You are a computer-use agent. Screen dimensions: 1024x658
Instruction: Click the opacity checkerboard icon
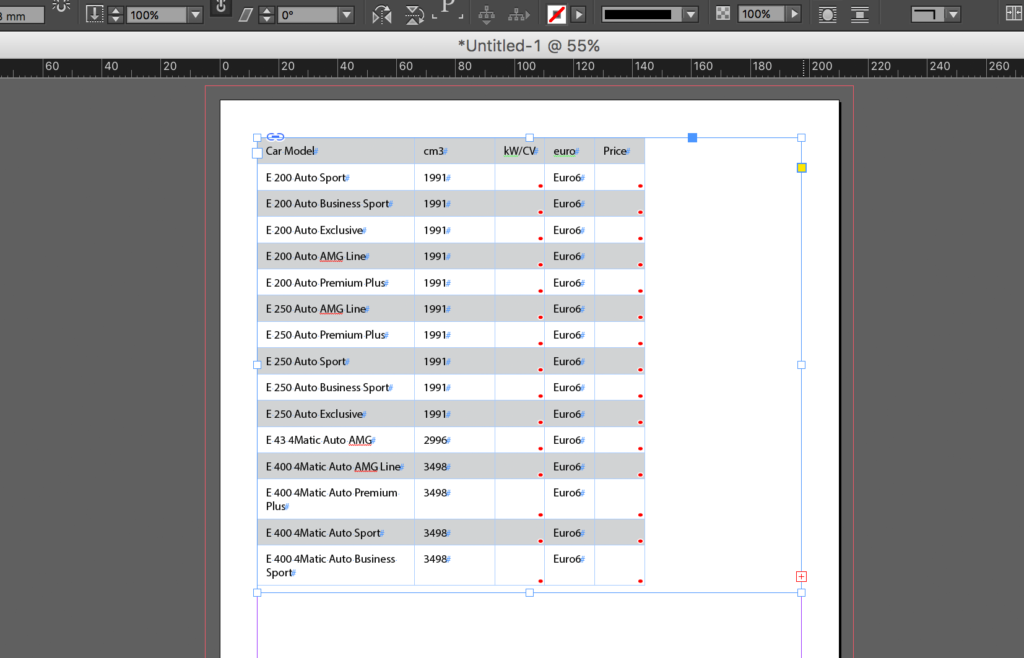coord(722,14)
